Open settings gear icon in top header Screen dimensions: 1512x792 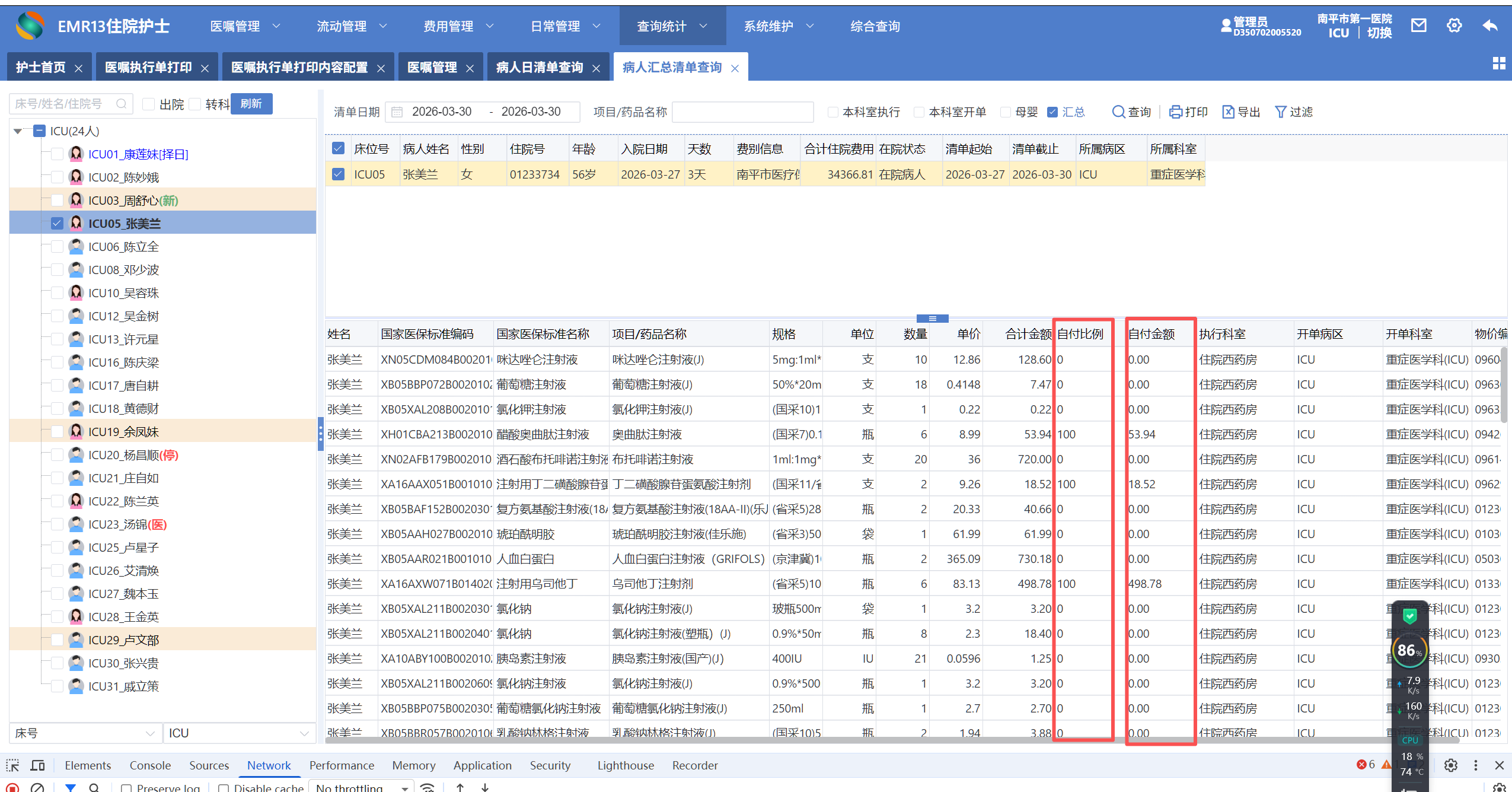pyautogui.click(x=1454, y=26)
